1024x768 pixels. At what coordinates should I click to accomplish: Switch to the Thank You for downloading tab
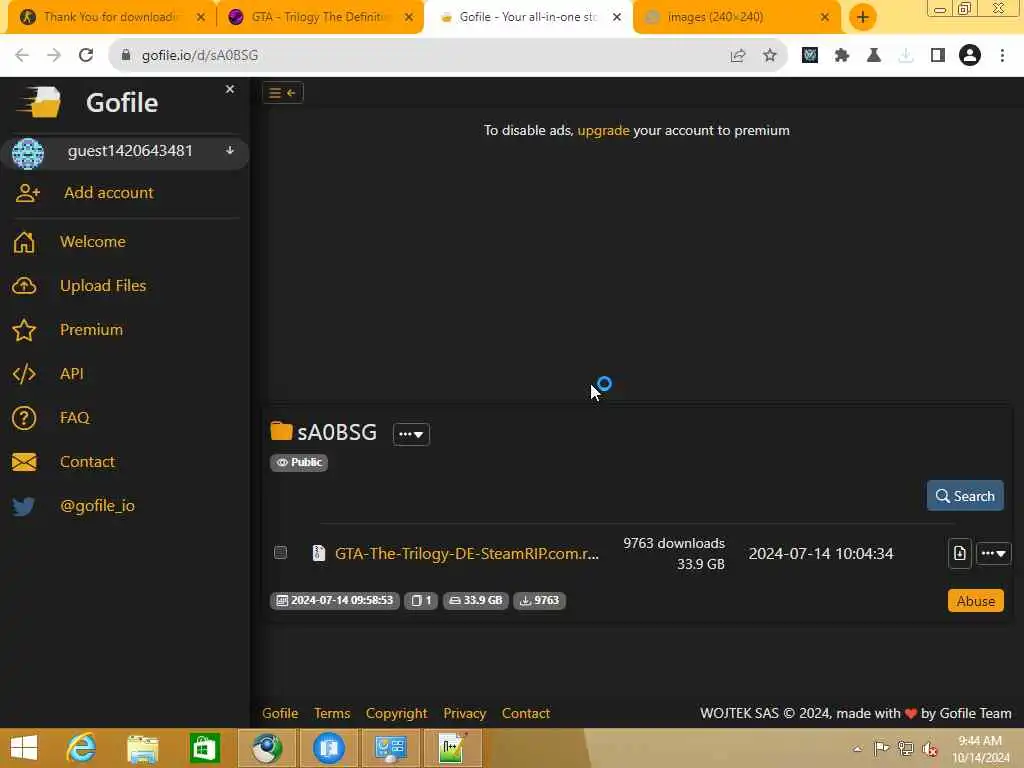coord(111,17)
